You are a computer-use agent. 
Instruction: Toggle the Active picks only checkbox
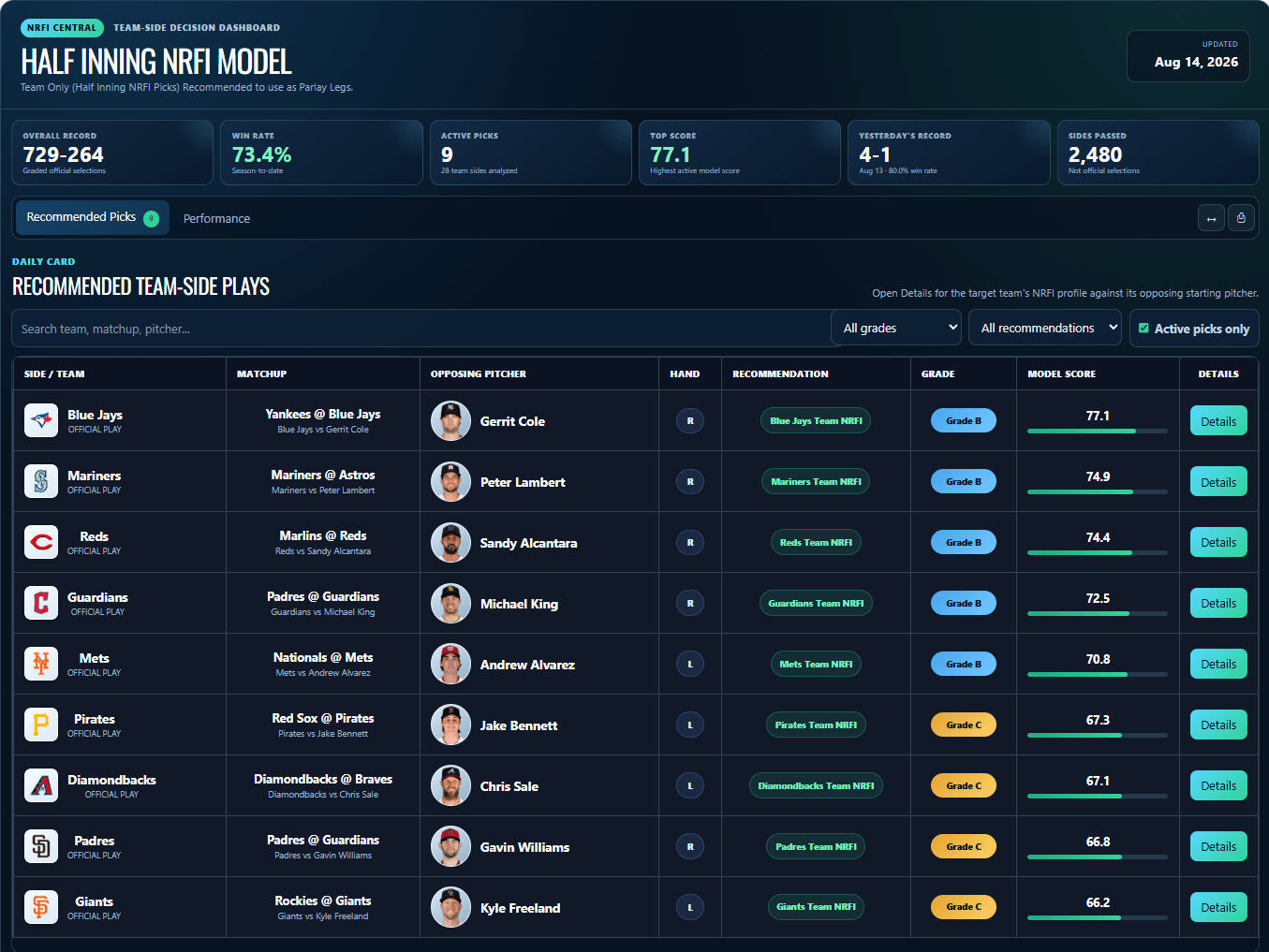1144,329
